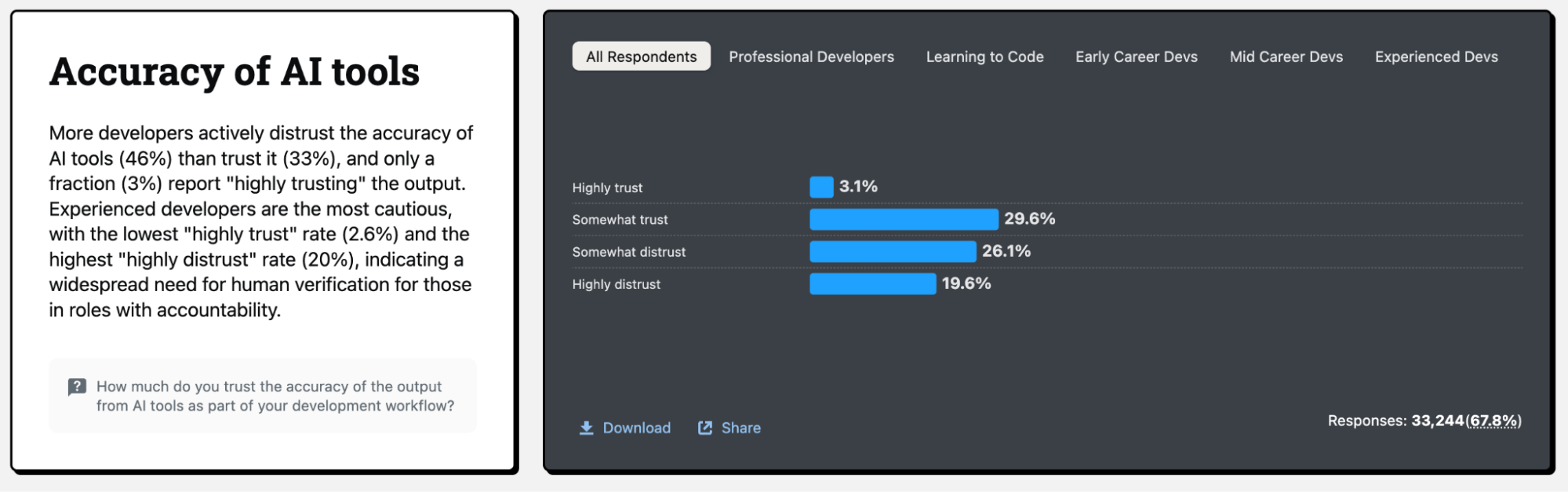Click the Share link text

(740, 428)
